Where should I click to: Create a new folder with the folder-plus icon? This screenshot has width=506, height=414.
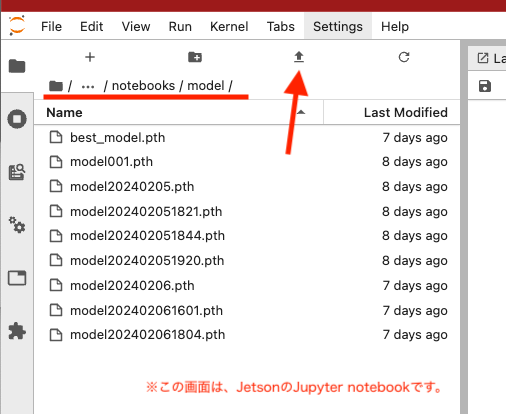195,57
